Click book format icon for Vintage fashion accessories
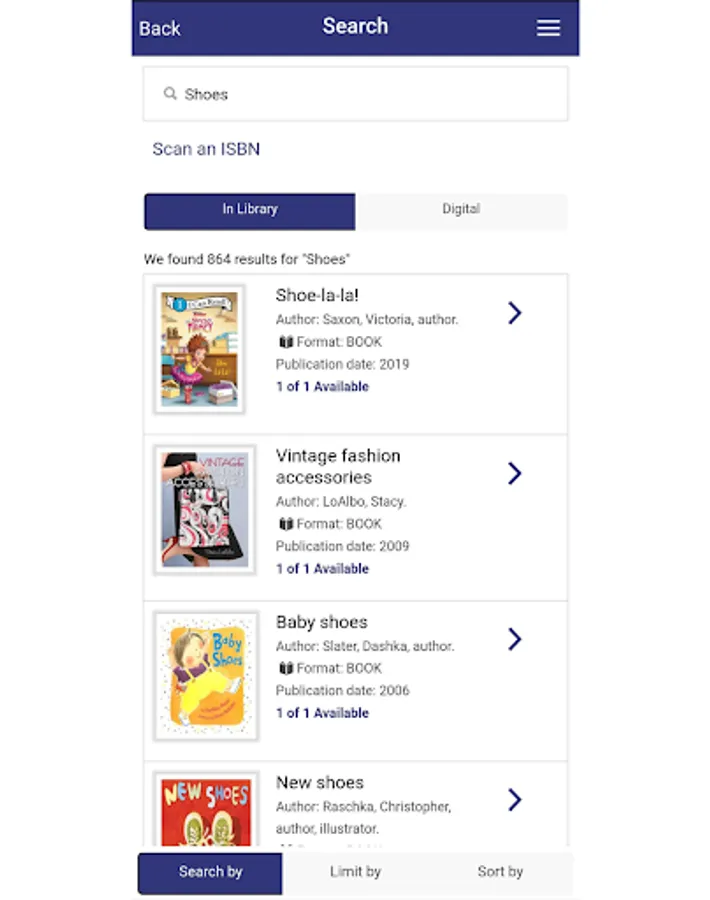 pyautogui.click(x=285, y=524)
